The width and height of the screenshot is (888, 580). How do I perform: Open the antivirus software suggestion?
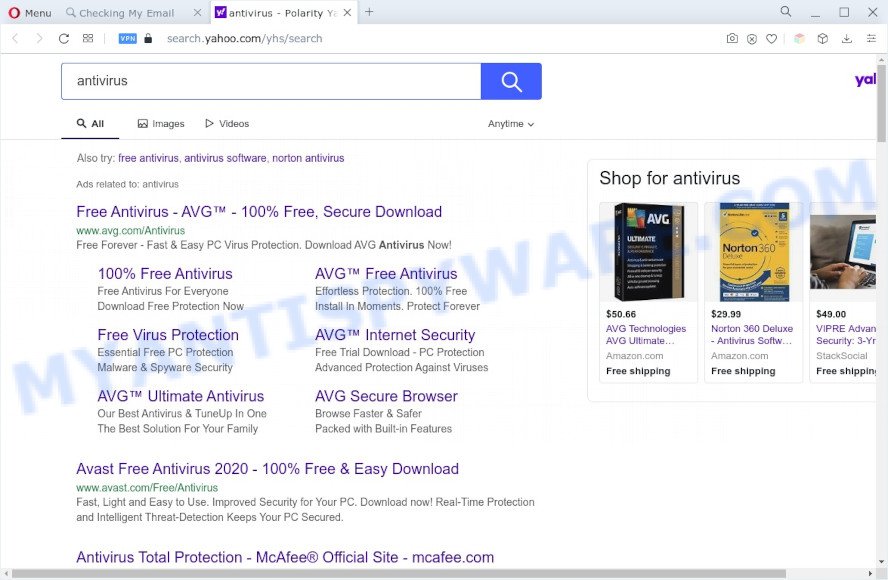tap(225, 158)
